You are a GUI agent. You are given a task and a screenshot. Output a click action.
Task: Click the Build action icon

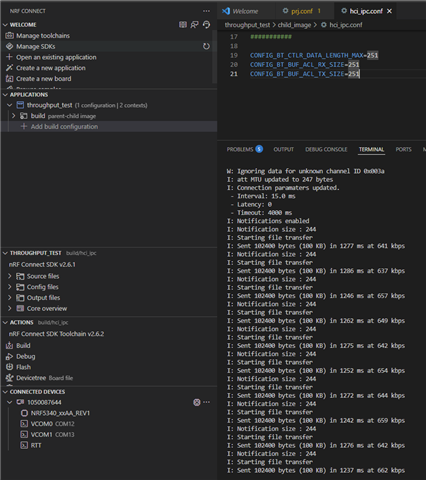click(x=9, y=346)
